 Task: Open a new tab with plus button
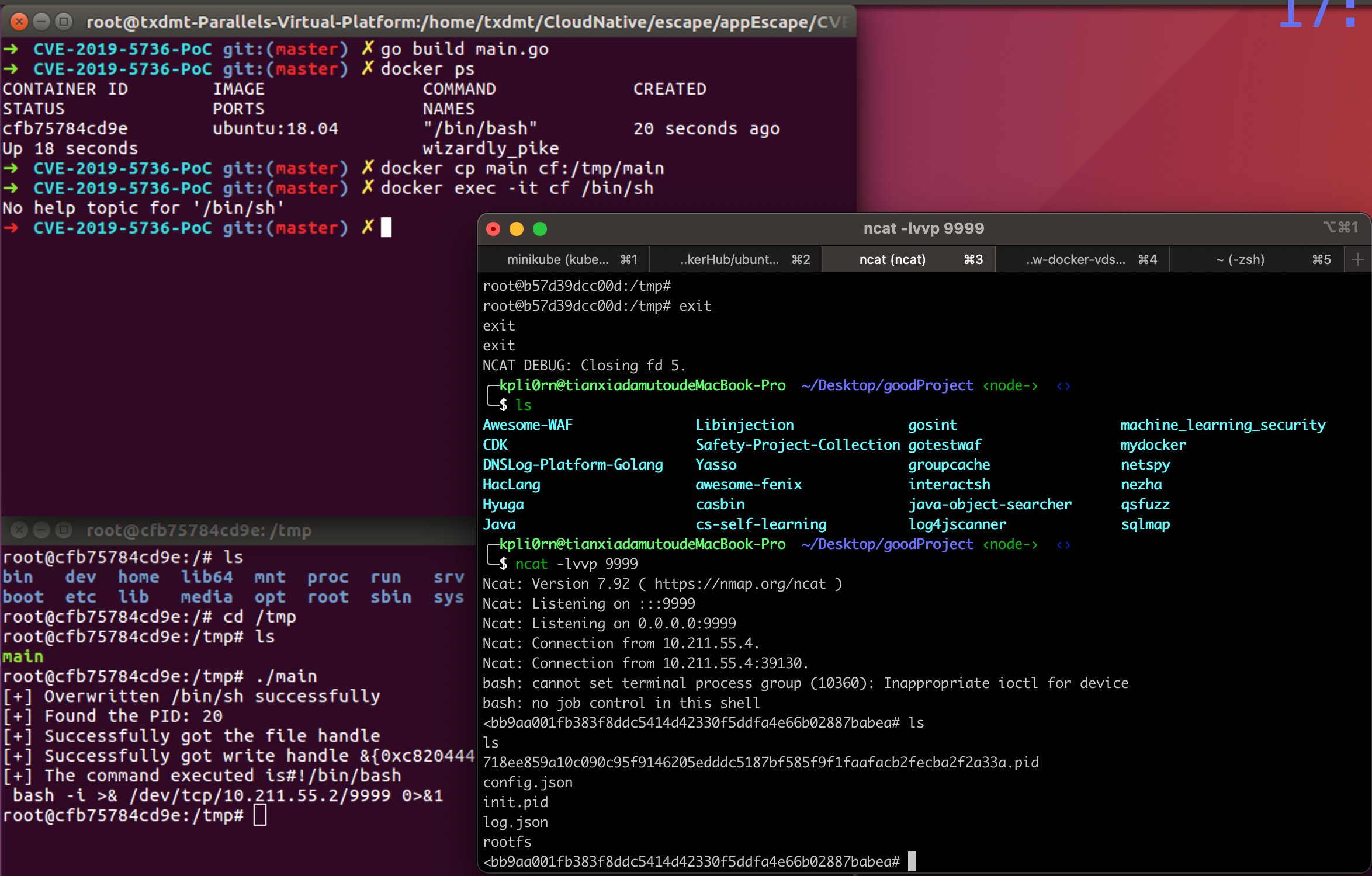(x=1357, y=259)
